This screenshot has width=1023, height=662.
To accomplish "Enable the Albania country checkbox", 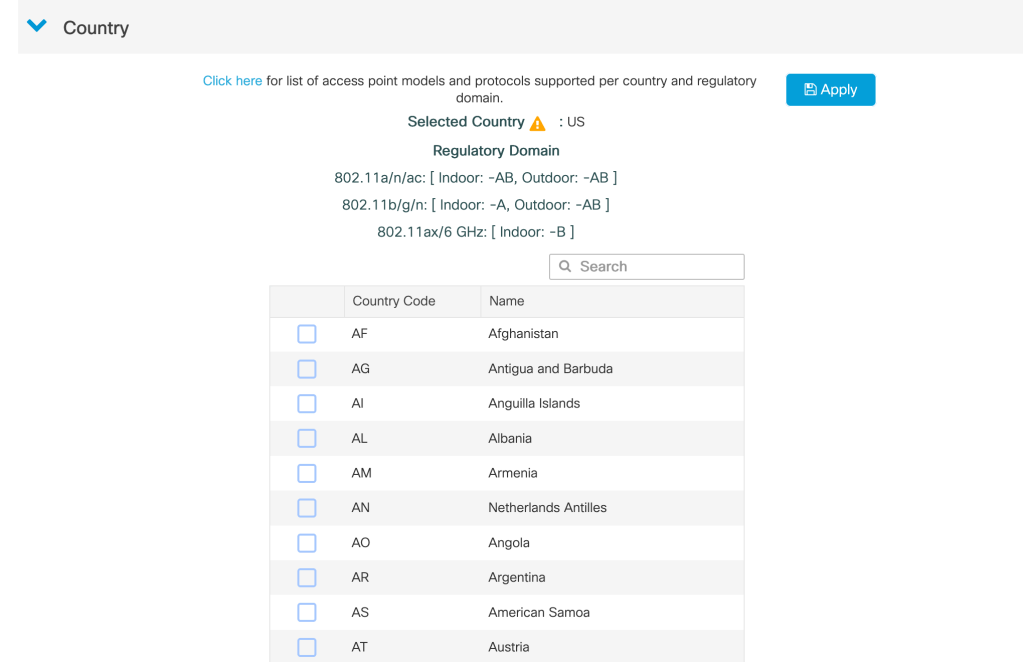I will pos(307,439).
